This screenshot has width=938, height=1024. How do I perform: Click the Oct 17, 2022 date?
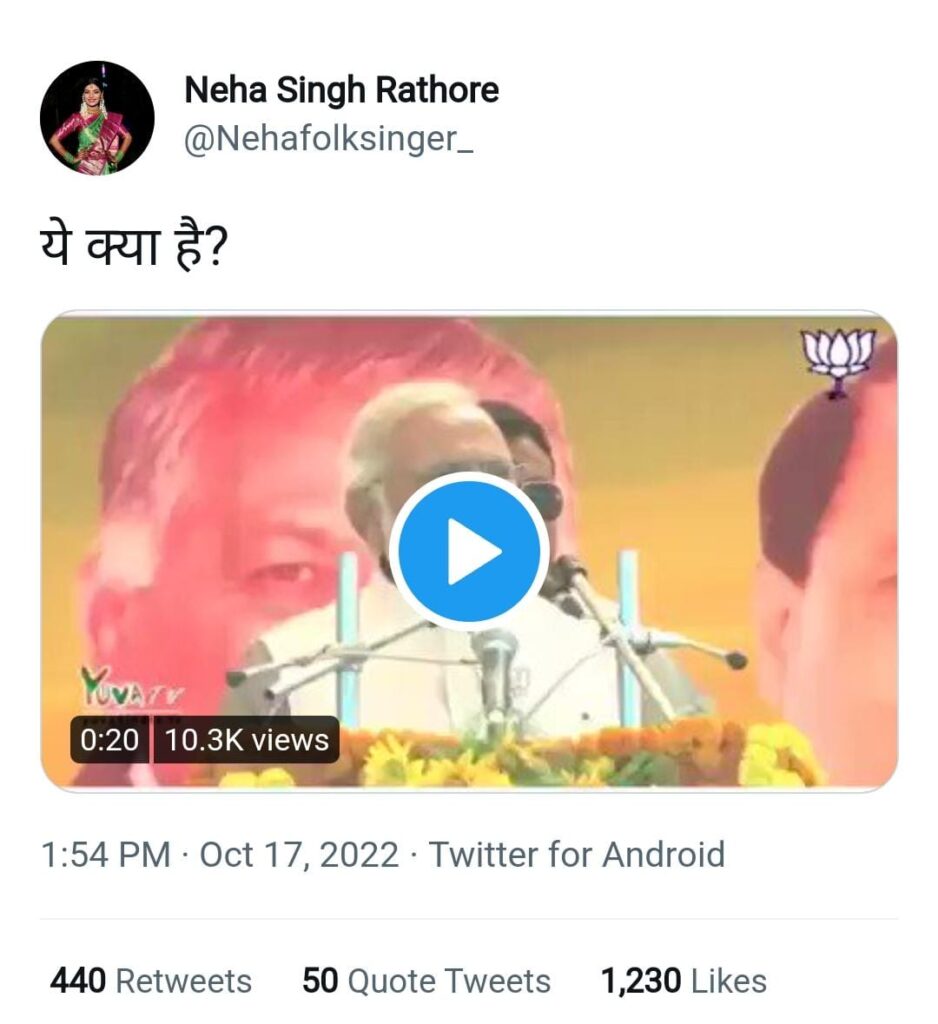pyautogui.click(x=299, y=855)
